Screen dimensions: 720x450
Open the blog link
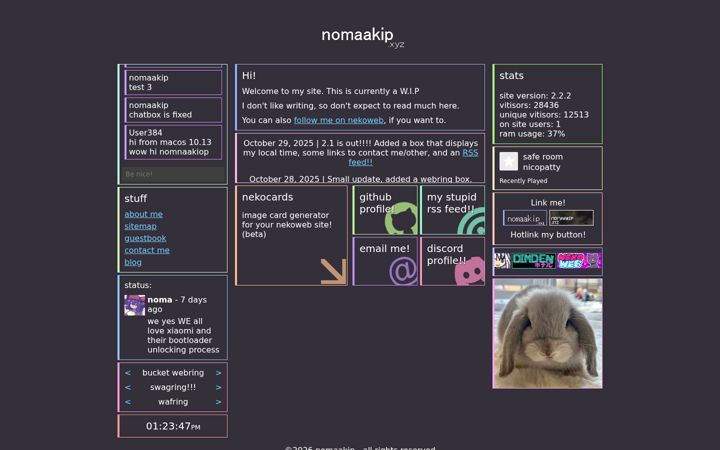[133, 262]
